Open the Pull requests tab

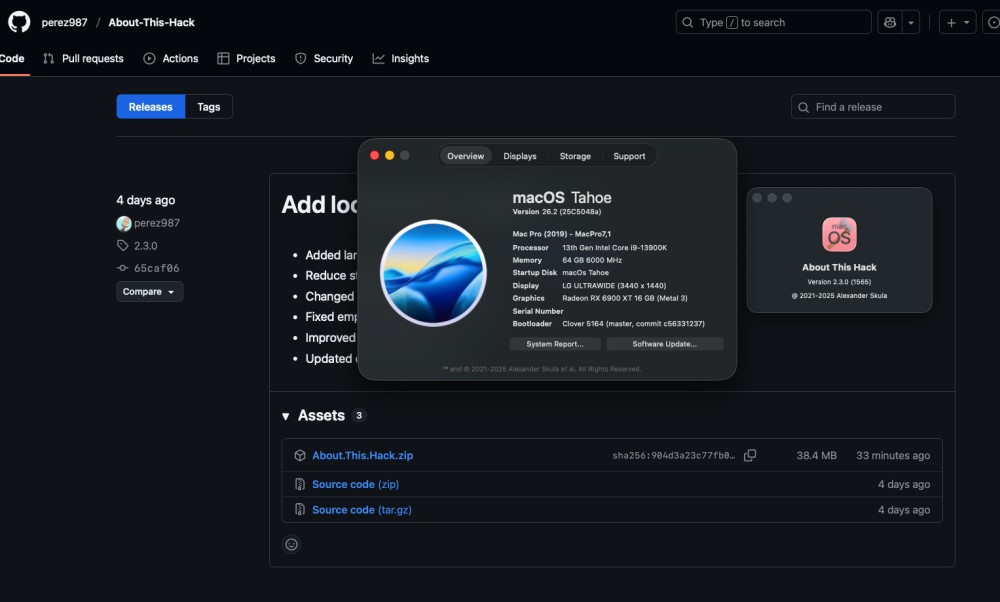click(84, 58)
